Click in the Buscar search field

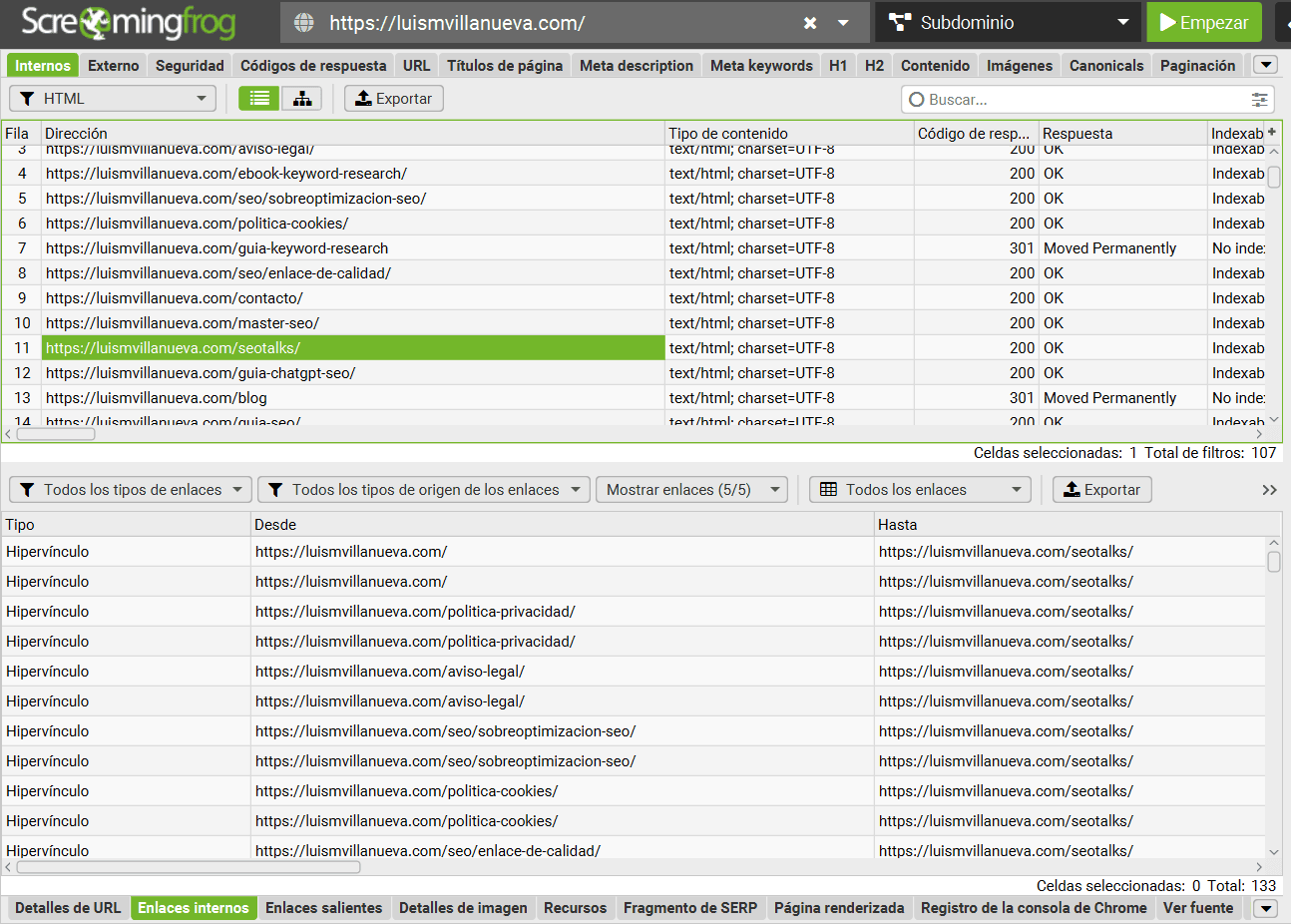coord(1077,100)
